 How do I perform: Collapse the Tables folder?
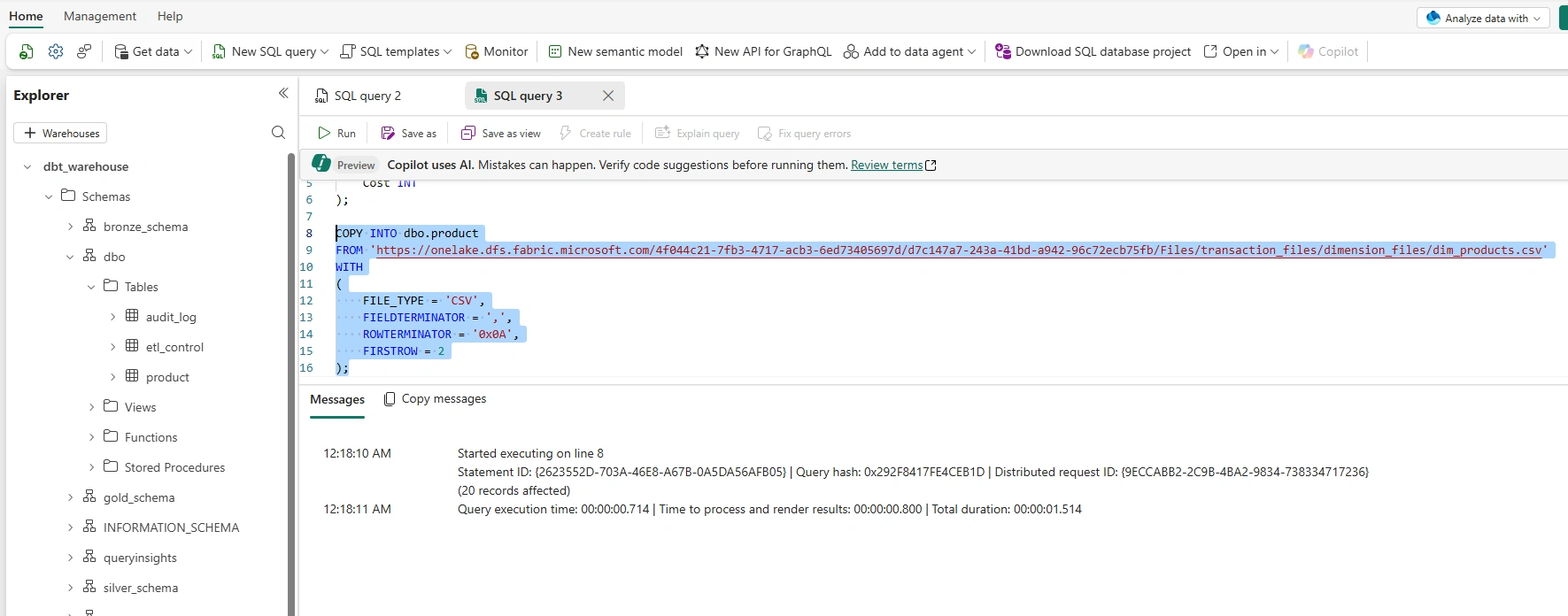tap(91, 287)
